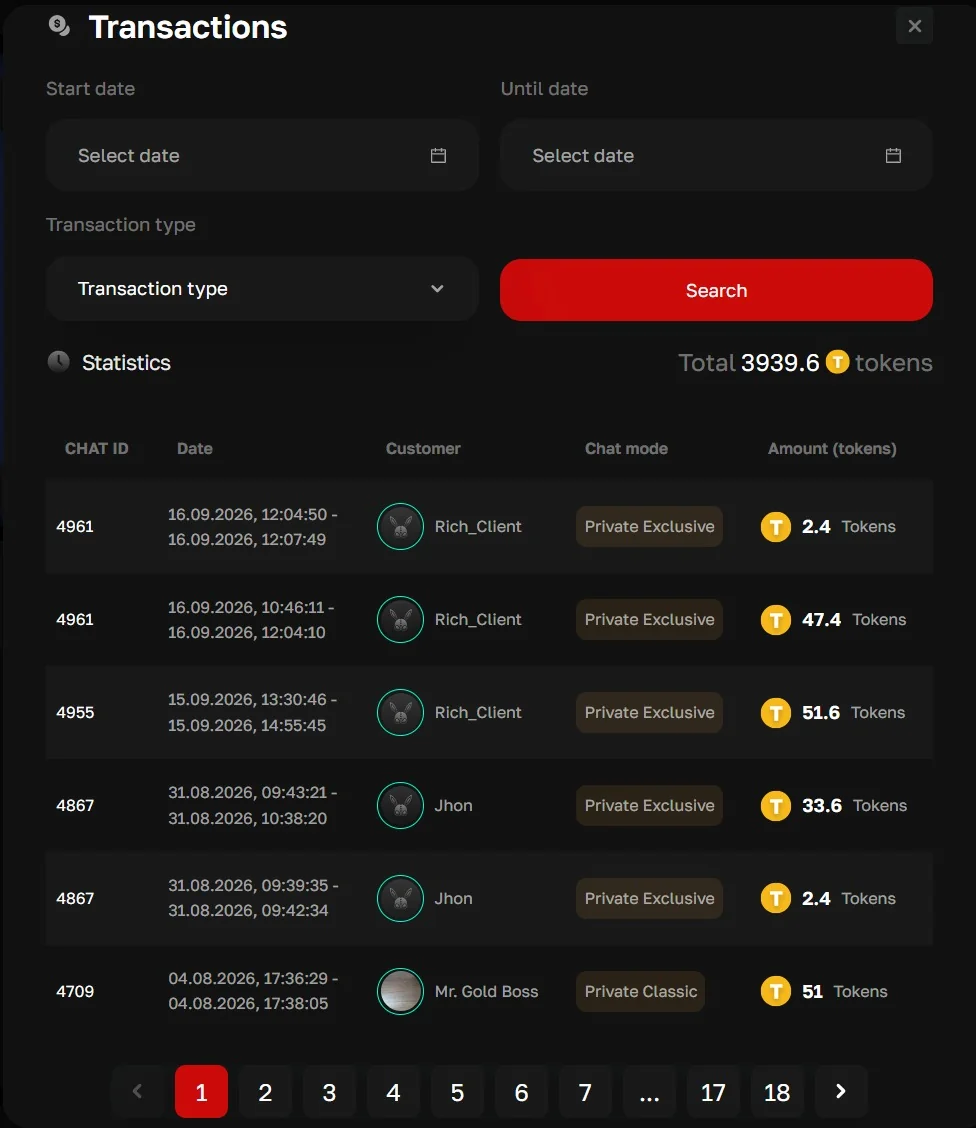Click the CHAT ID column header
The height and width of the screenshot is (1128, 976).
[x=96, y=448]
